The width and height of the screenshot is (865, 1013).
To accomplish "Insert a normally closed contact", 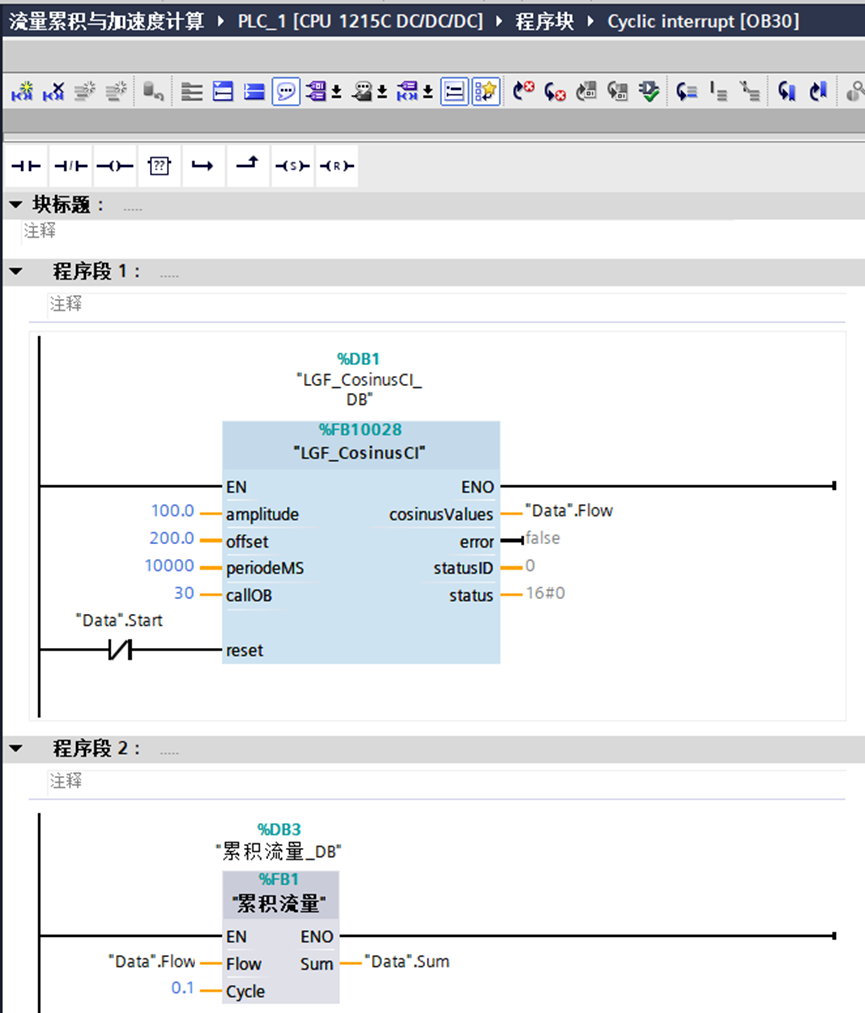I will point(71,166).
